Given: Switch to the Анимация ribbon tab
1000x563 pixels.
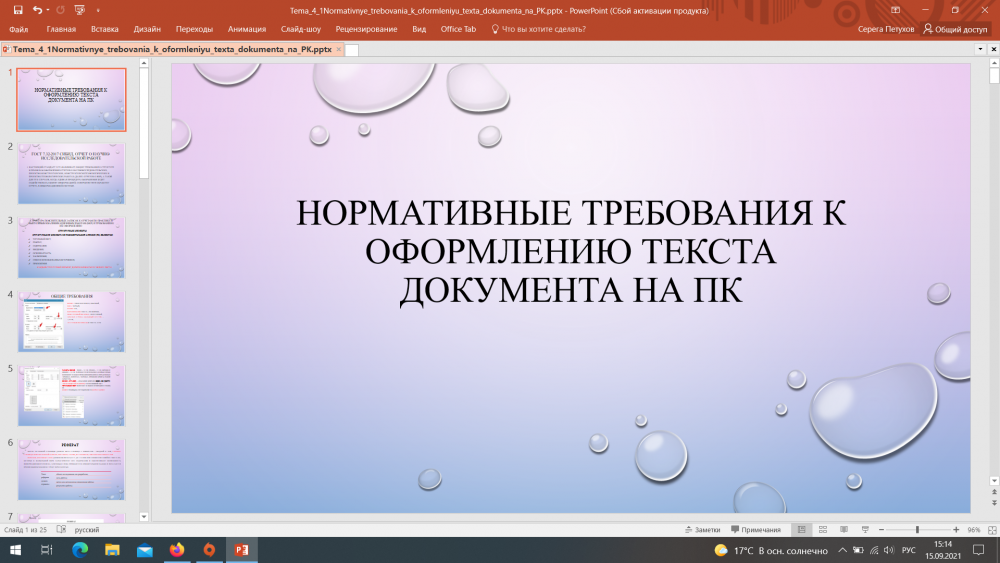Looking at the screenshot, I should 247,29.
